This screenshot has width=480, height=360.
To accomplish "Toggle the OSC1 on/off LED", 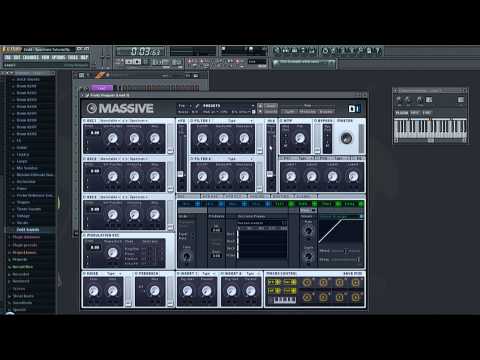I will click(85, 121).
